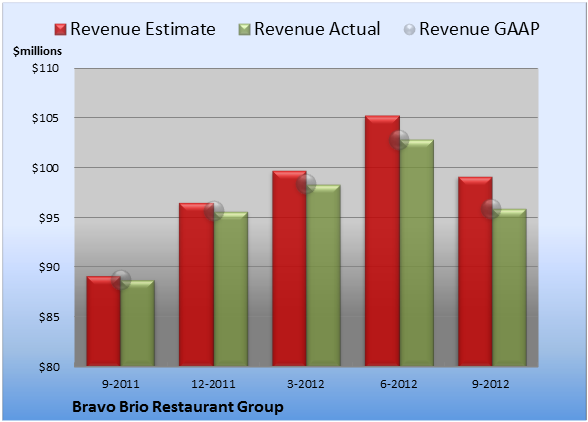This screenshot has width=588, height=422.
Task: Click the '$105' y-axis label
Action: [45, 118]
